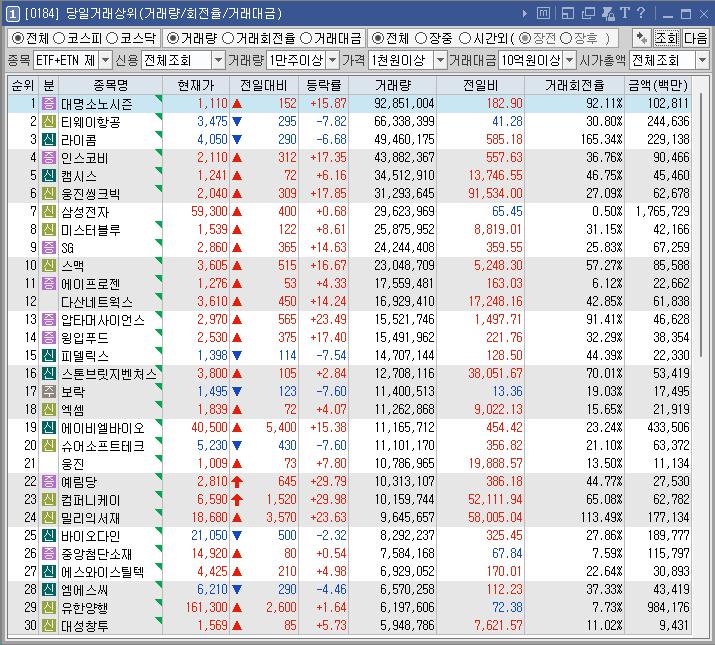This screenshot has width=715, height=645.
Task: Click the 증 badge beside 대명소노시즌
Action: click(x=49, y=104)
